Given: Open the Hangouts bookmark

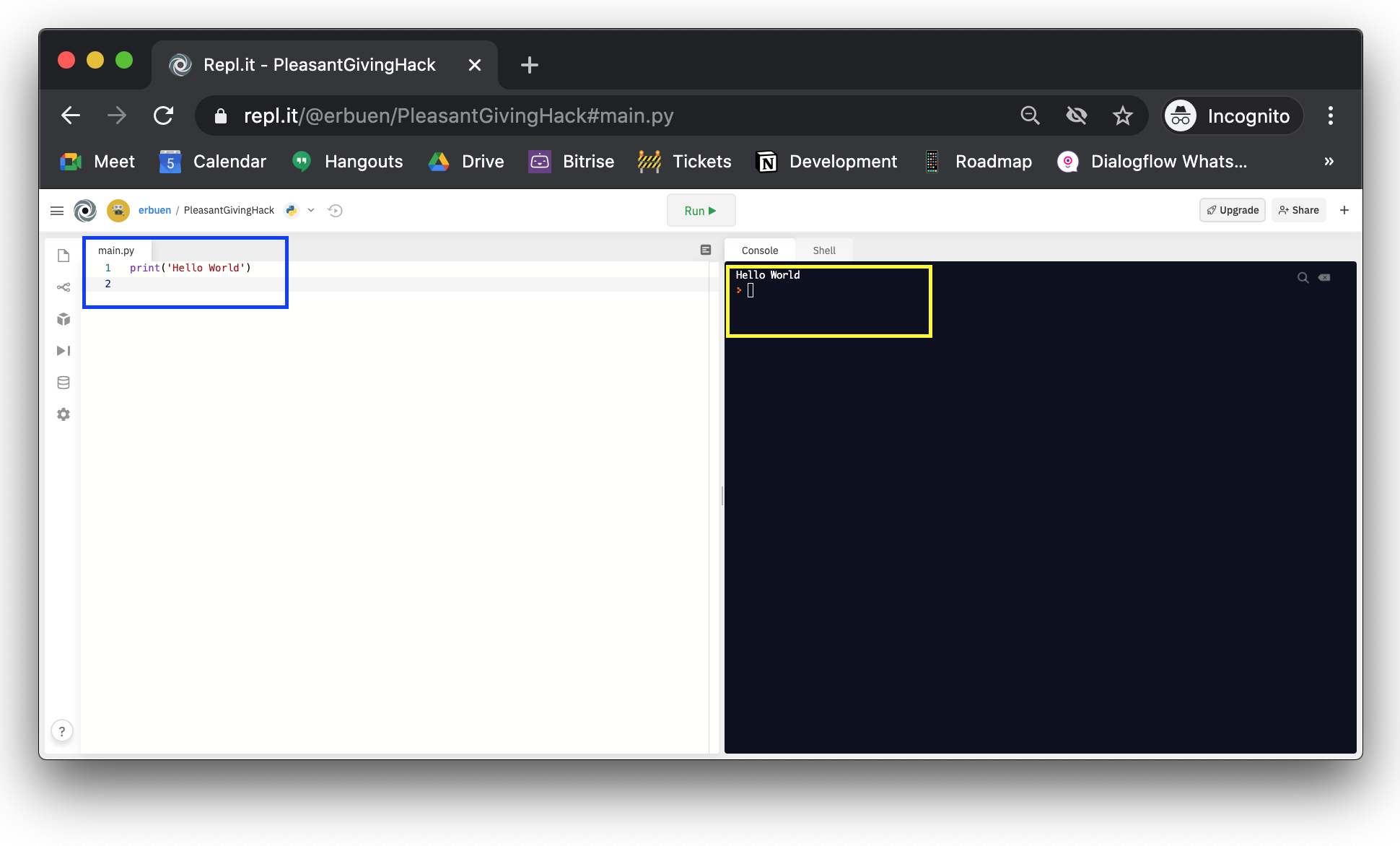Looking at the screenshot, I should [347, 162].
